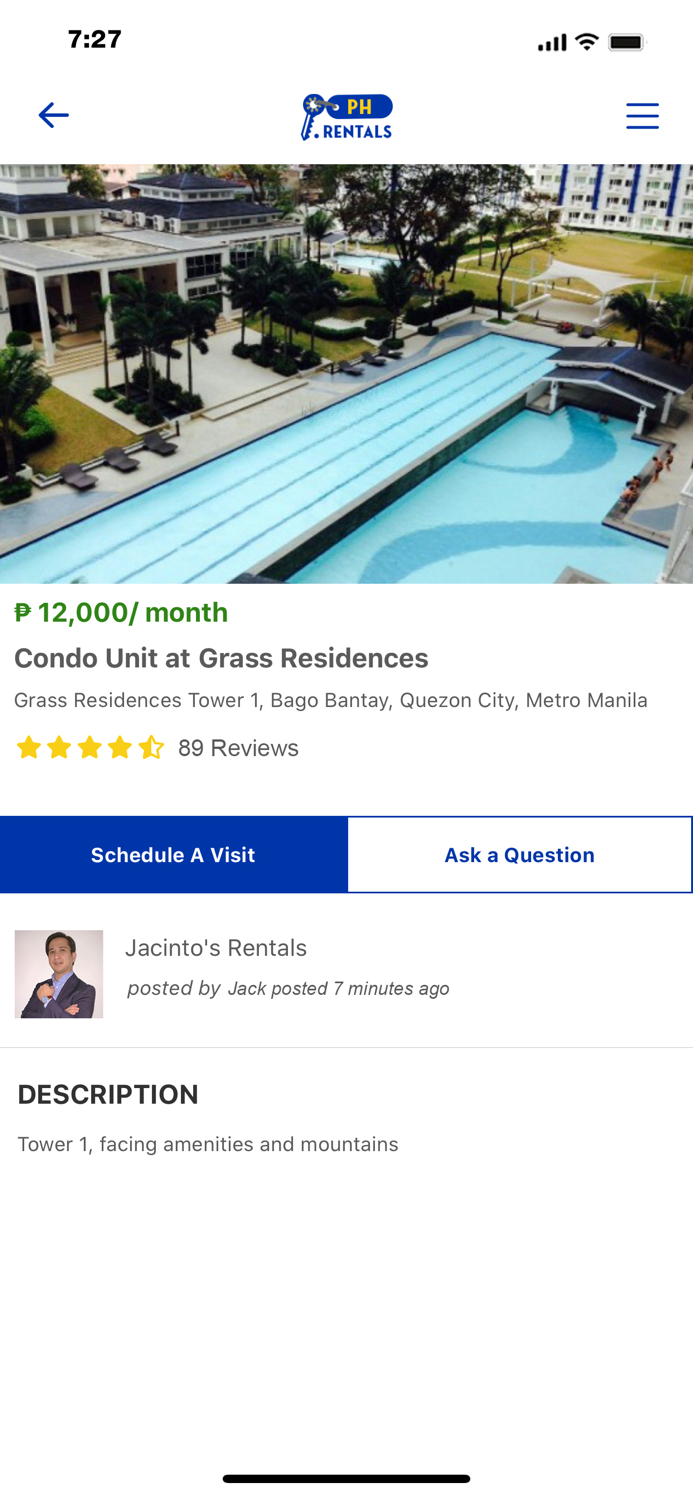Tap the 12,000 per month price
This screenshot has height=1500, width=693.
click(x=122, y=612)
